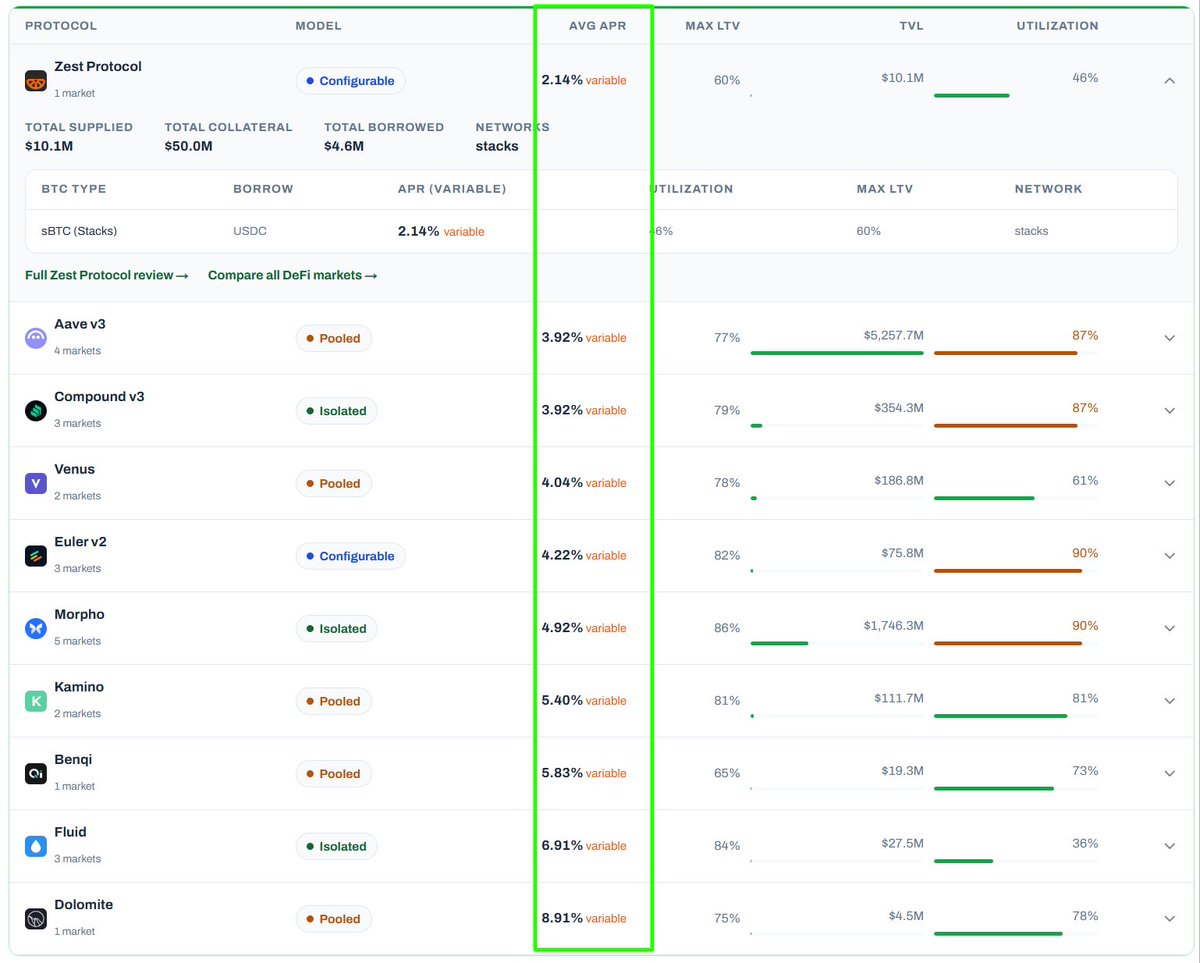Sort by the top UTILIZATION column header
1200x963 pixels.
[x=1057, y=26]
